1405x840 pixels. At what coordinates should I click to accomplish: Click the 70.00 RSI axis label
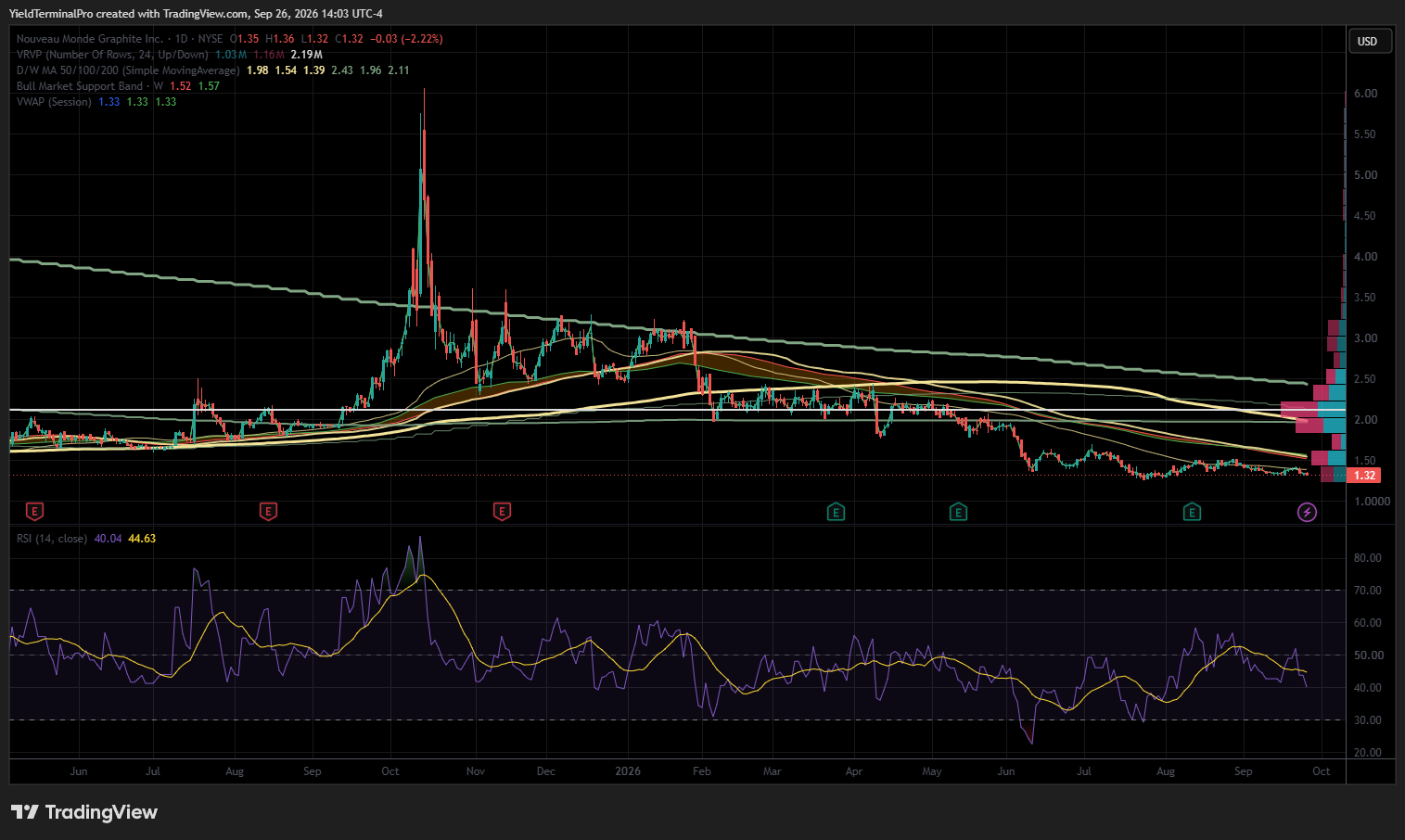1368,591
